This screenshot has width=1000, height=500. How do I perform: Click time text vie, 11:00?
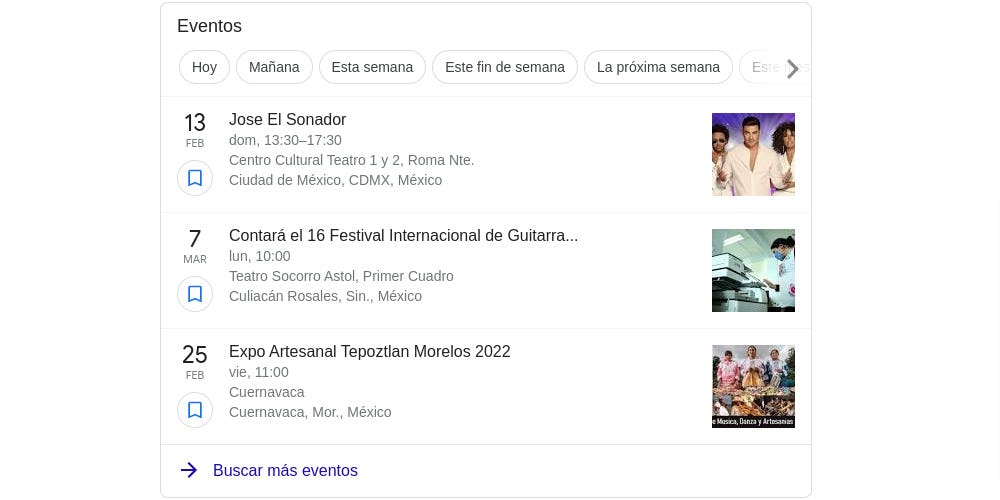tap(258, 372)
